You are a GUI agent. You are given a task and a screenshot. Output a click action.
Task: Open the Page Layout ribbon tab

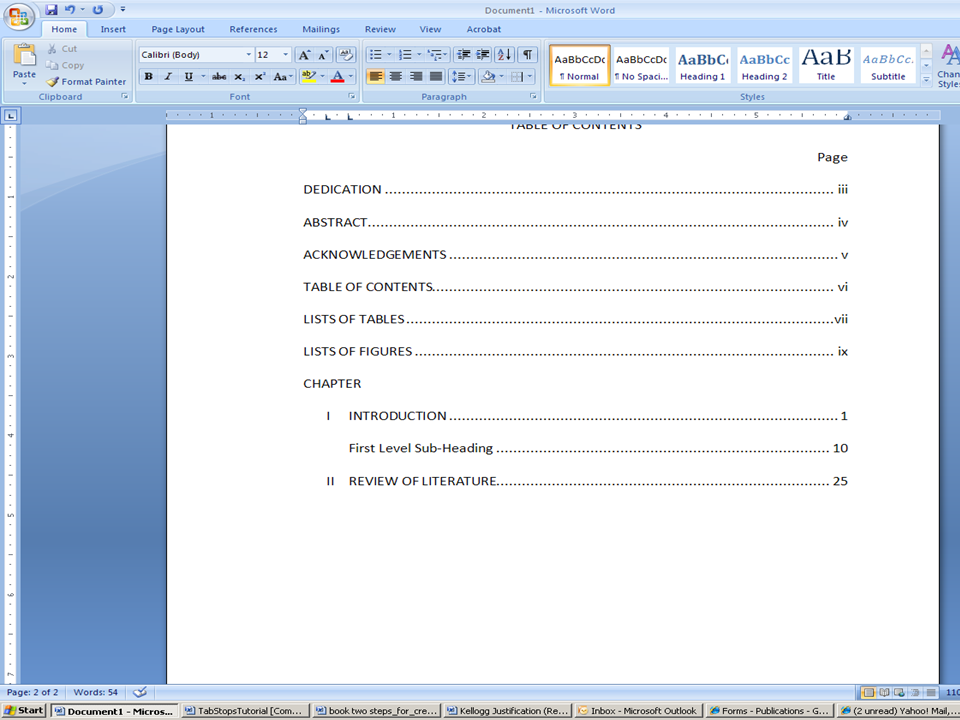pos(178,29)
